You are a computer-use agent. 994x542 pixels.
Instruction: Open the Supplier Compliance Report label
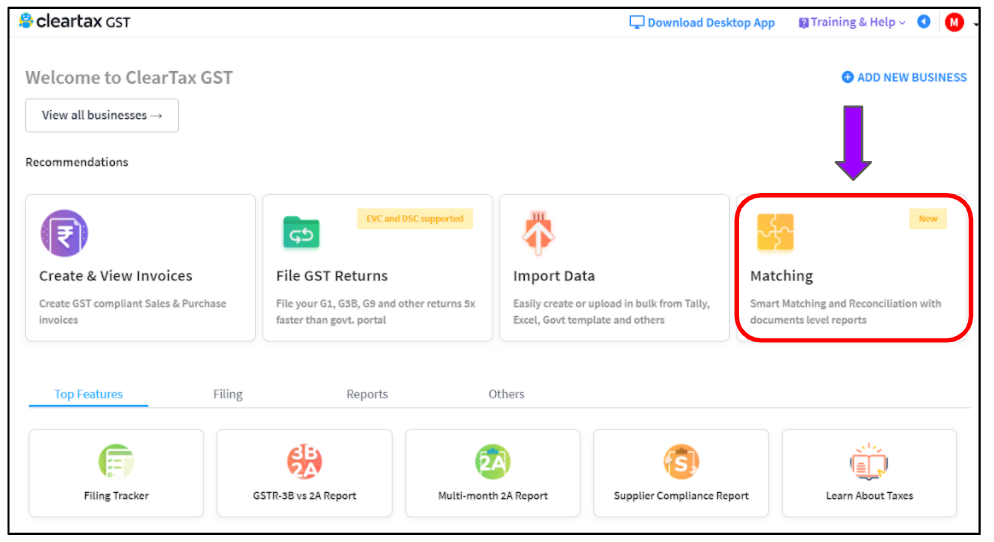tap(681, 496)
